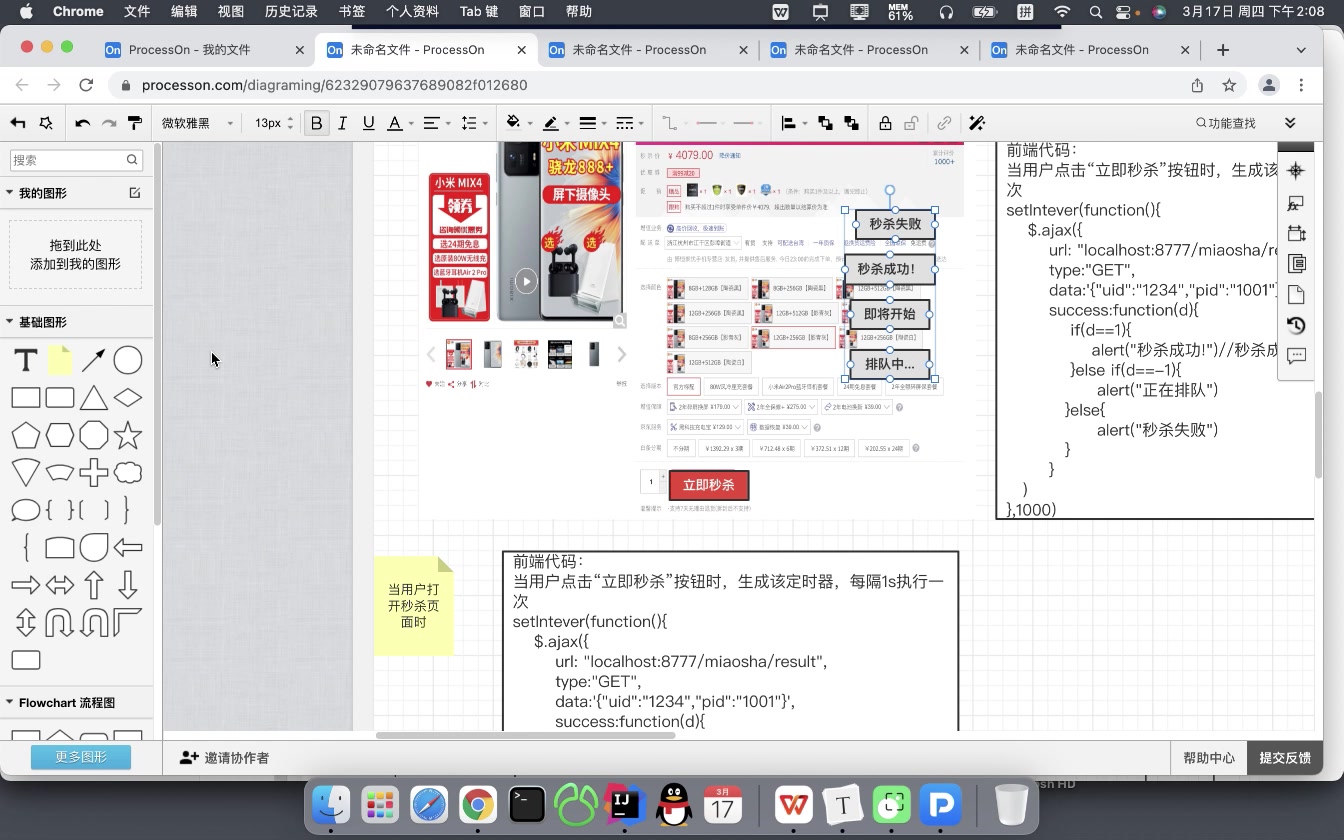Select the Text shape from basic shapes

pos(26,360)
